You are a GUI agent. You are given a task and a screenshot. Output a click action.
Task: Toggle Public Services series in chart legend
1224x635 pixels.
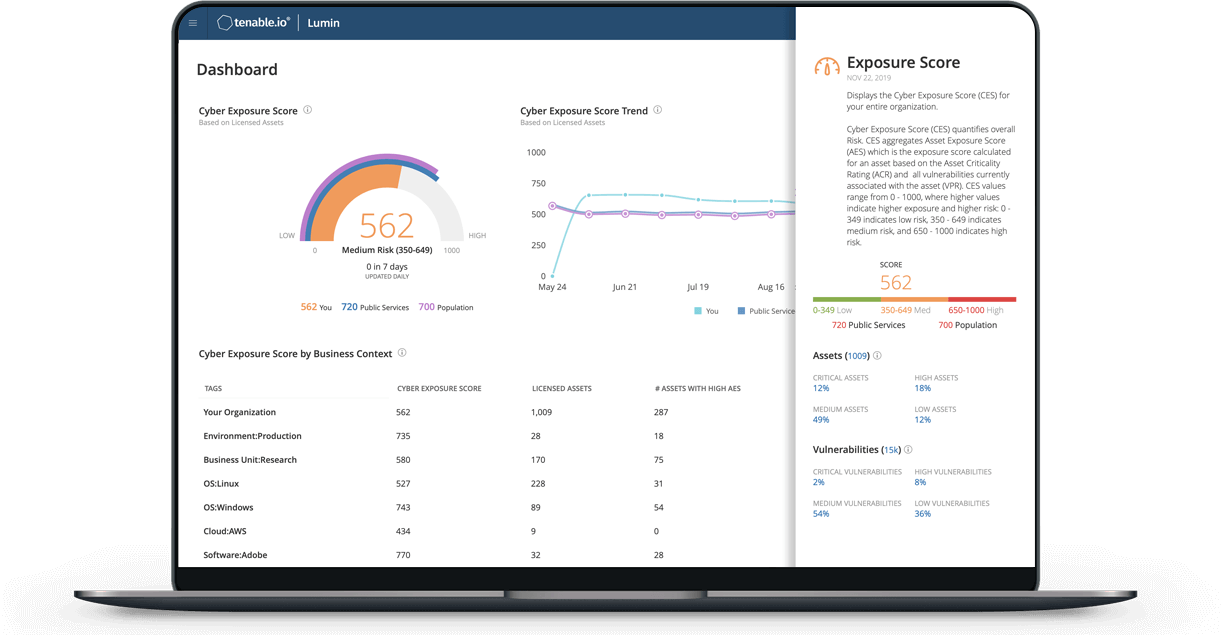click(766, 311)
